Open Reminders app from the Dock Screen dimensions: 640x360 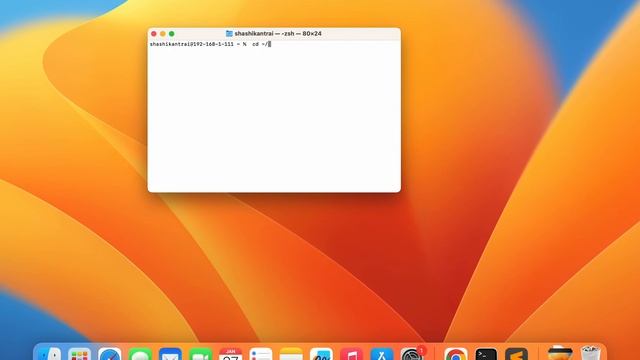point(261,354)
